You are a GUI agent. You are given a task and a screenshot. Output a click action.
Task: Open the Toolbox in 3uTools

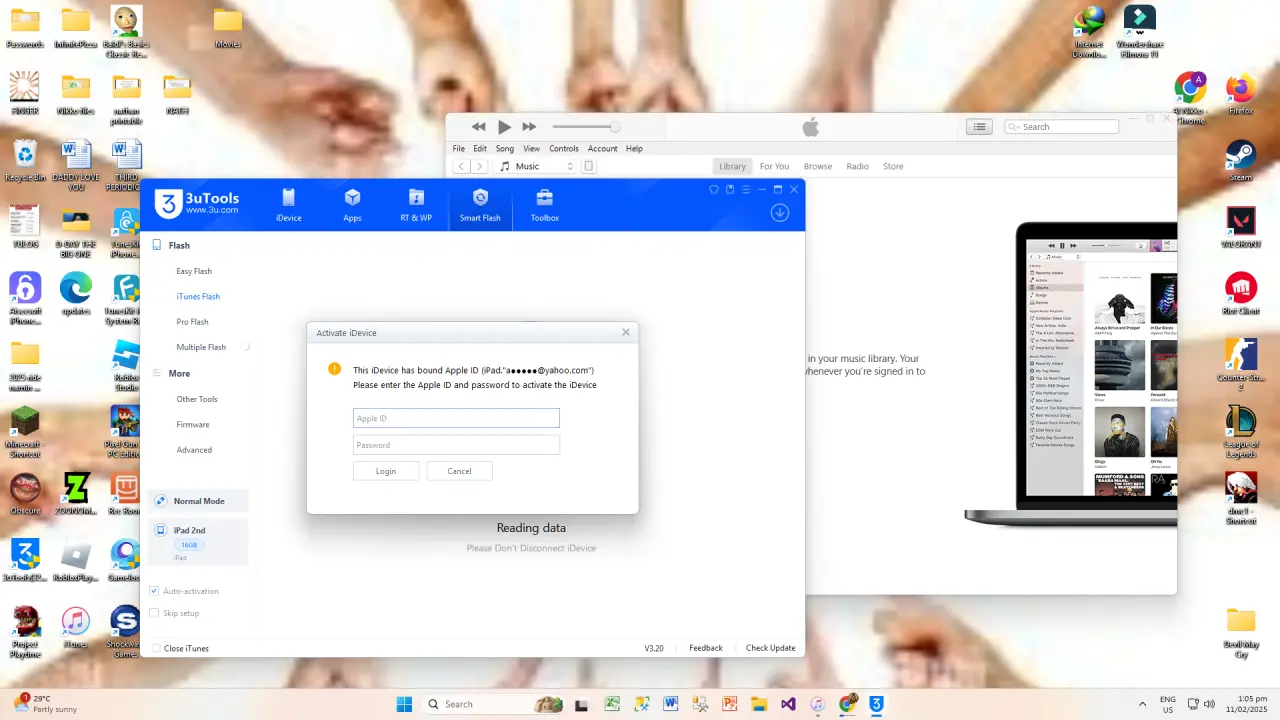[x=545, y=205]
